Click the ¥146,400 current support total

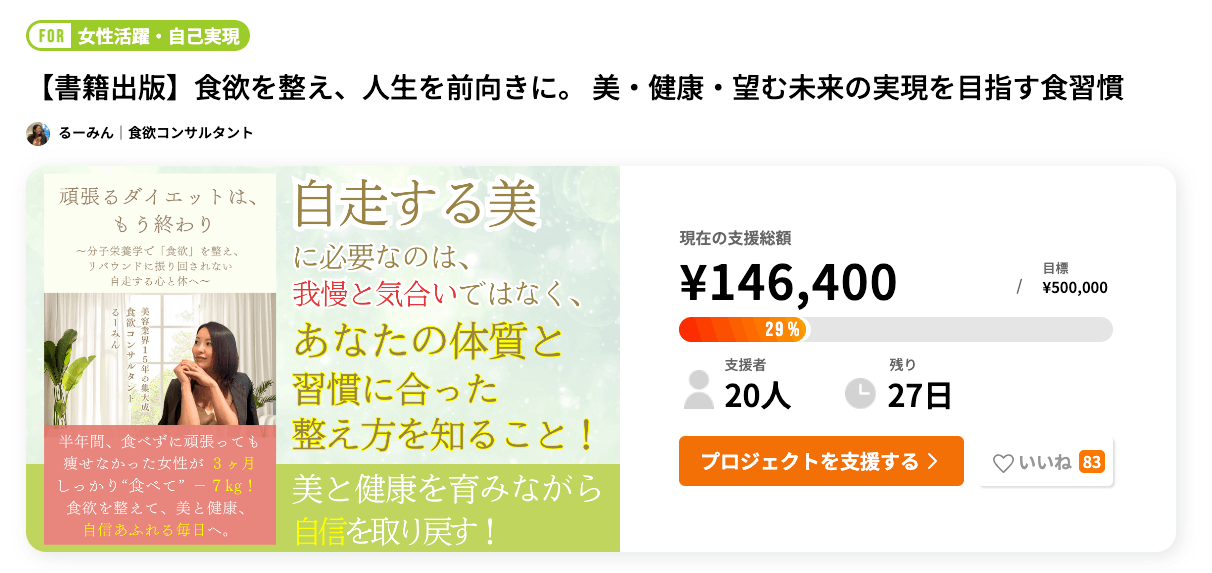[x=788, y=282]
